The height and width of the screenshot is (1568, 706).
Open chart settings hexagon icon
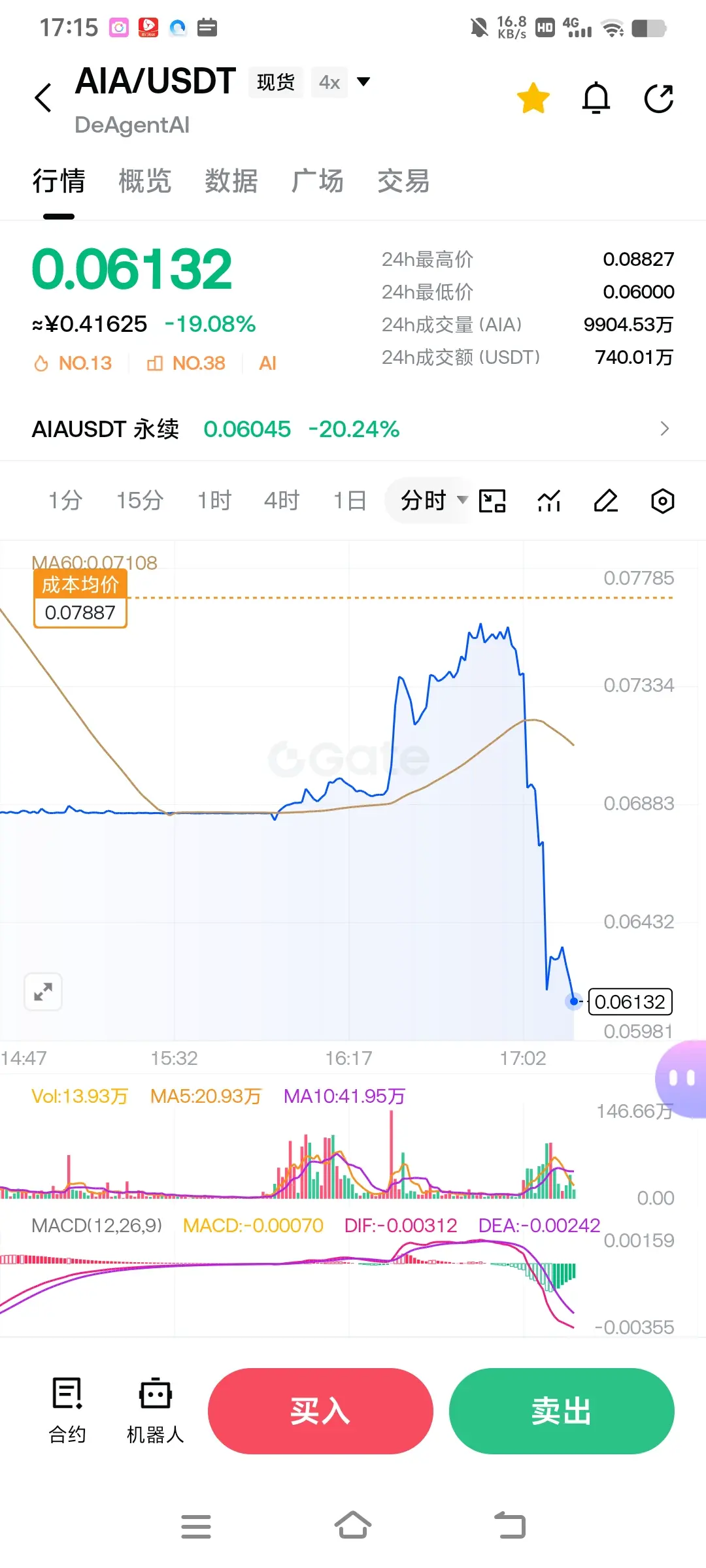tap(662, 501)
